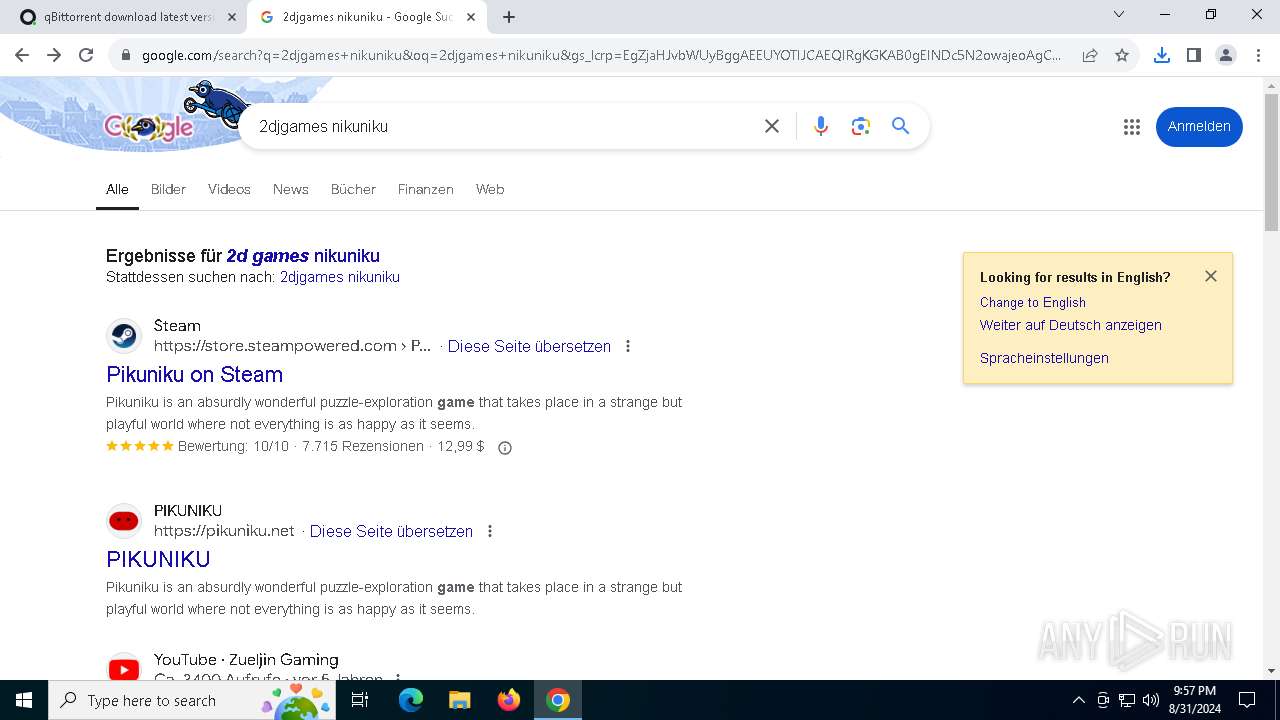
Task: Click the padlock site info icon
Action: [126, 56]
